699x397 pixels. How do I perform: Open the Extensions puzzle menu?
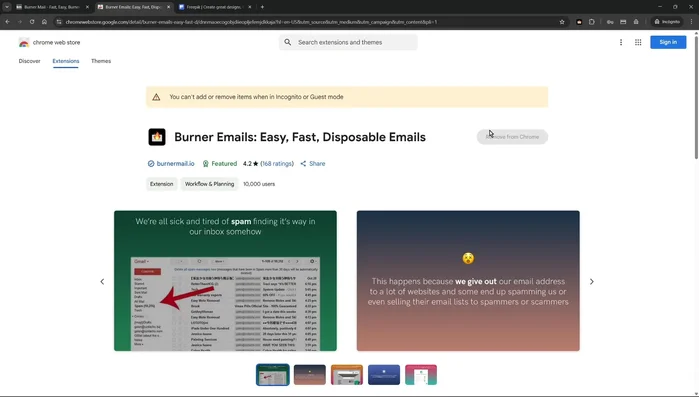pos(592,22)
